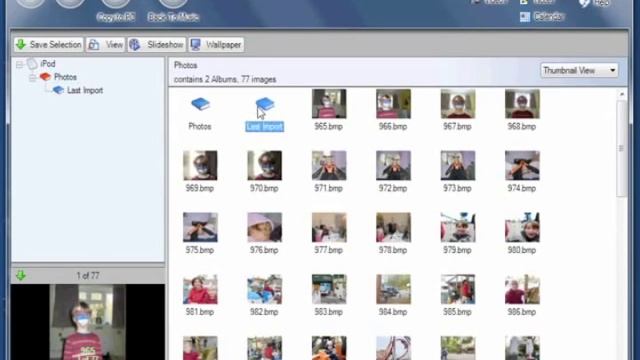Screen dimensions: 640x360
Task: Click 'contains 2 Albums, 77 images' text
Action: [225, 79]
